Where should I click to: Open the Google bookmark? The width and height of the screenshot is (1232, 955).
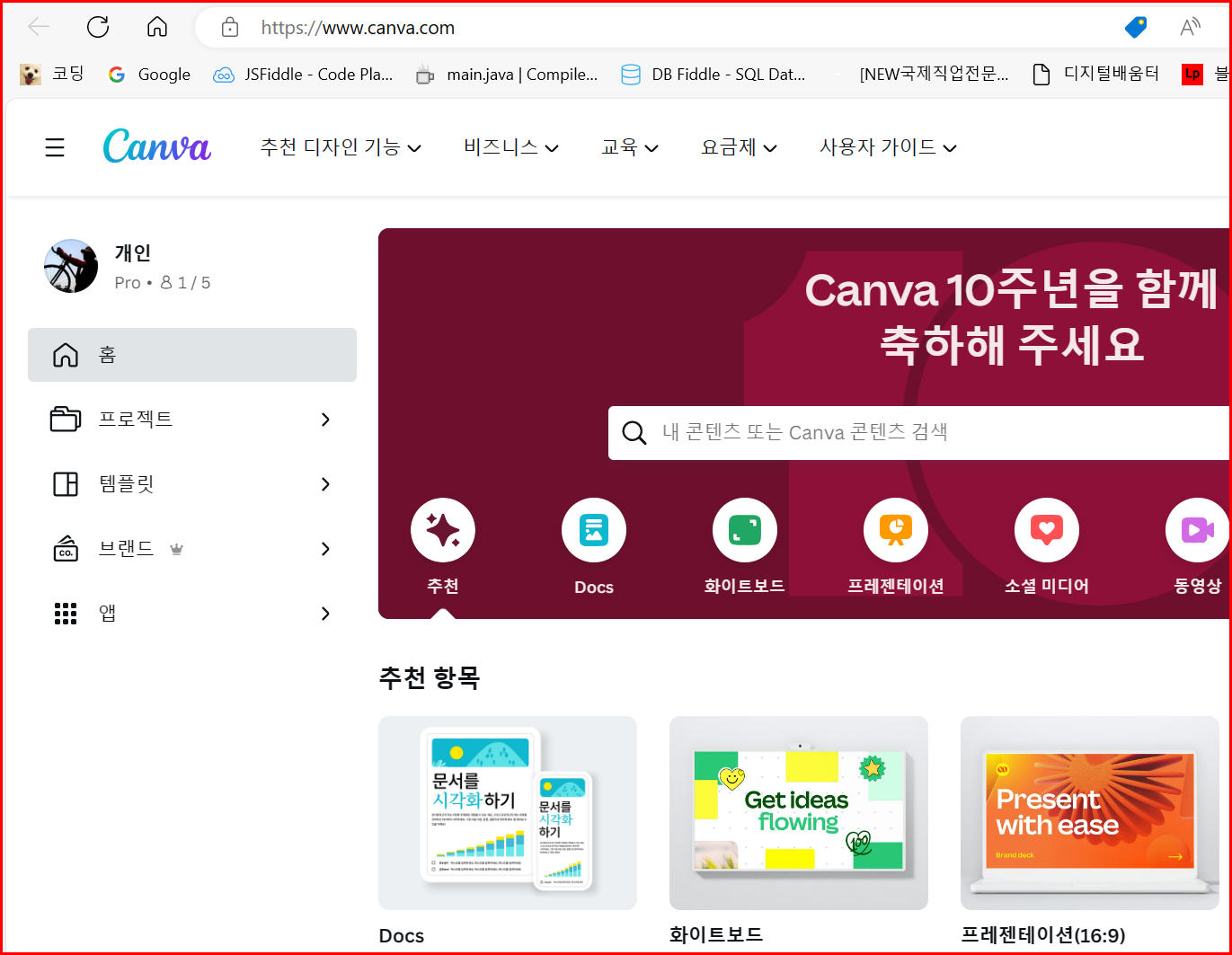click(149, 75)
